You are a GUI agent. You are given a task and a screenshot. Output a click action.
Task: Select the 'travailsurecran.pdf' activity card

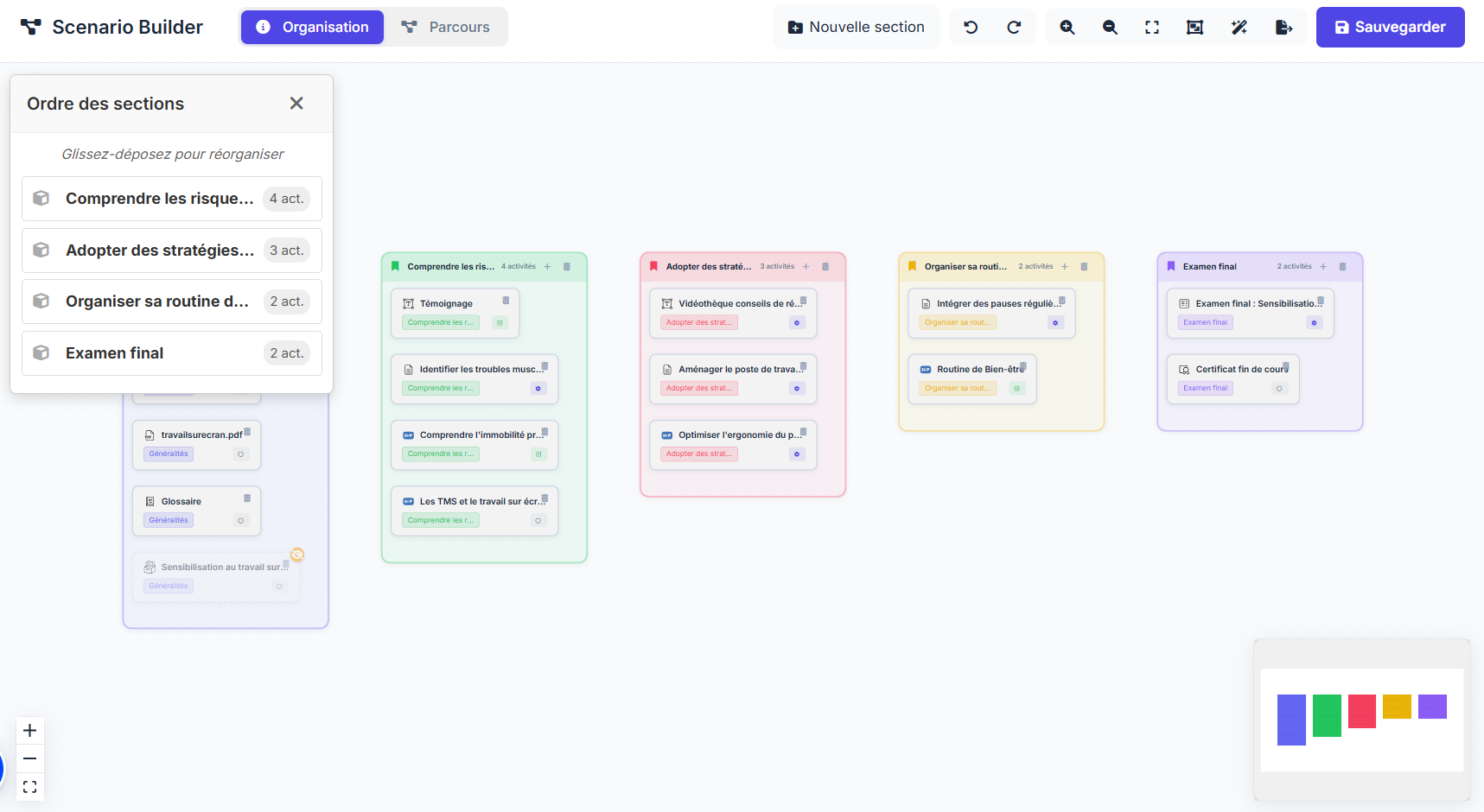tap(196, 445)
